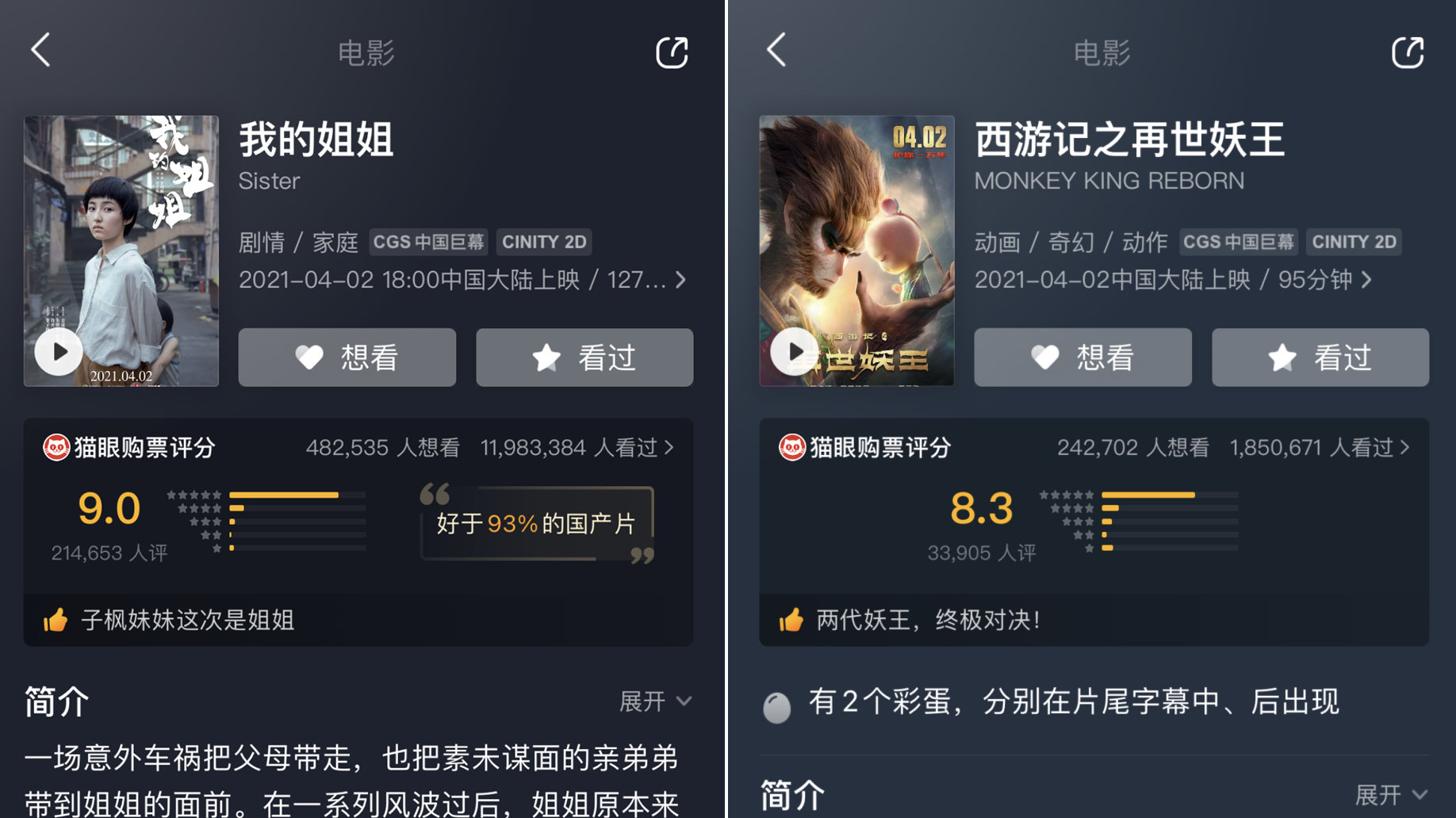Screen dimensions: 1456x818
Task: Mark 我的姐姐 as 想看
Action: pyautogui.click(x=347, y=357)
